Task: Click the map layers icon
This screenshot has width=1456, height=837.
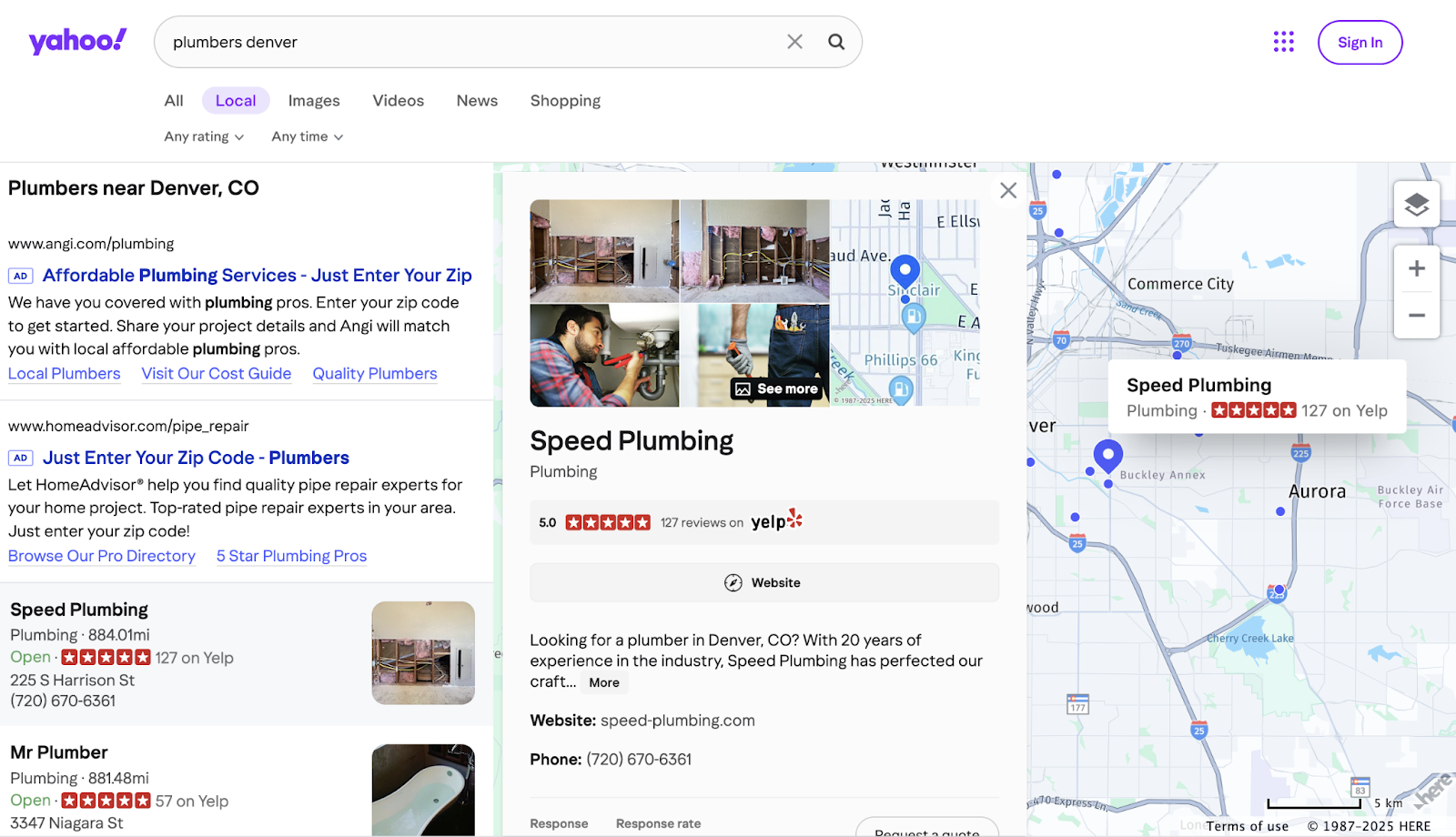Action: pos(1416,204)
